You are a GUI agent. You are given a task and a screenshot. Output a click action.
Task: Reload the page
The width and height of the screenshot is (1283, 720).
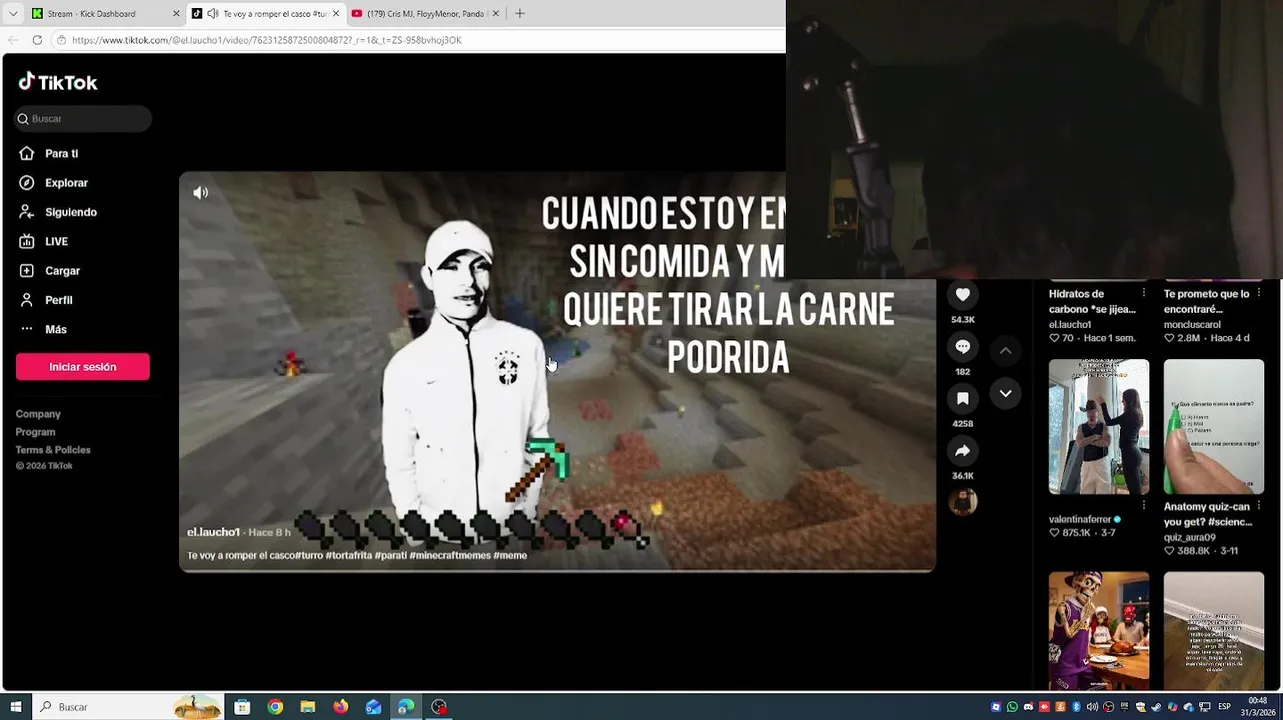coord(37,40)
